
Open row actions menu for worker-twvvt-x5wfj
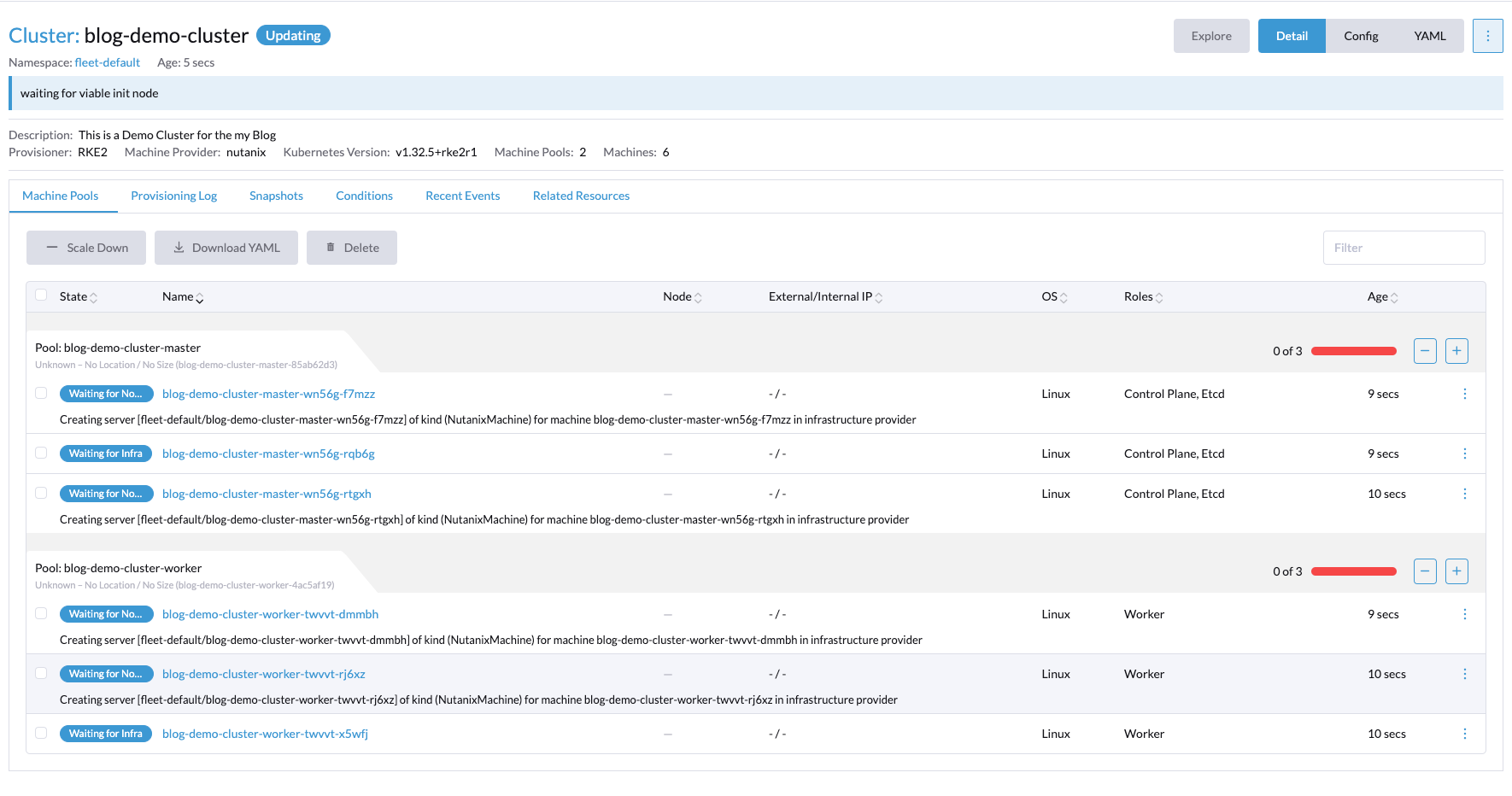point(1464,734)
